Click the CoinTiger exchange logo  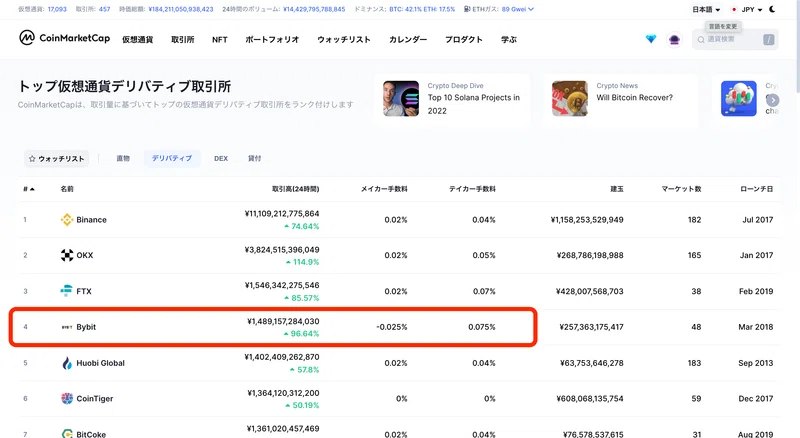67,399
